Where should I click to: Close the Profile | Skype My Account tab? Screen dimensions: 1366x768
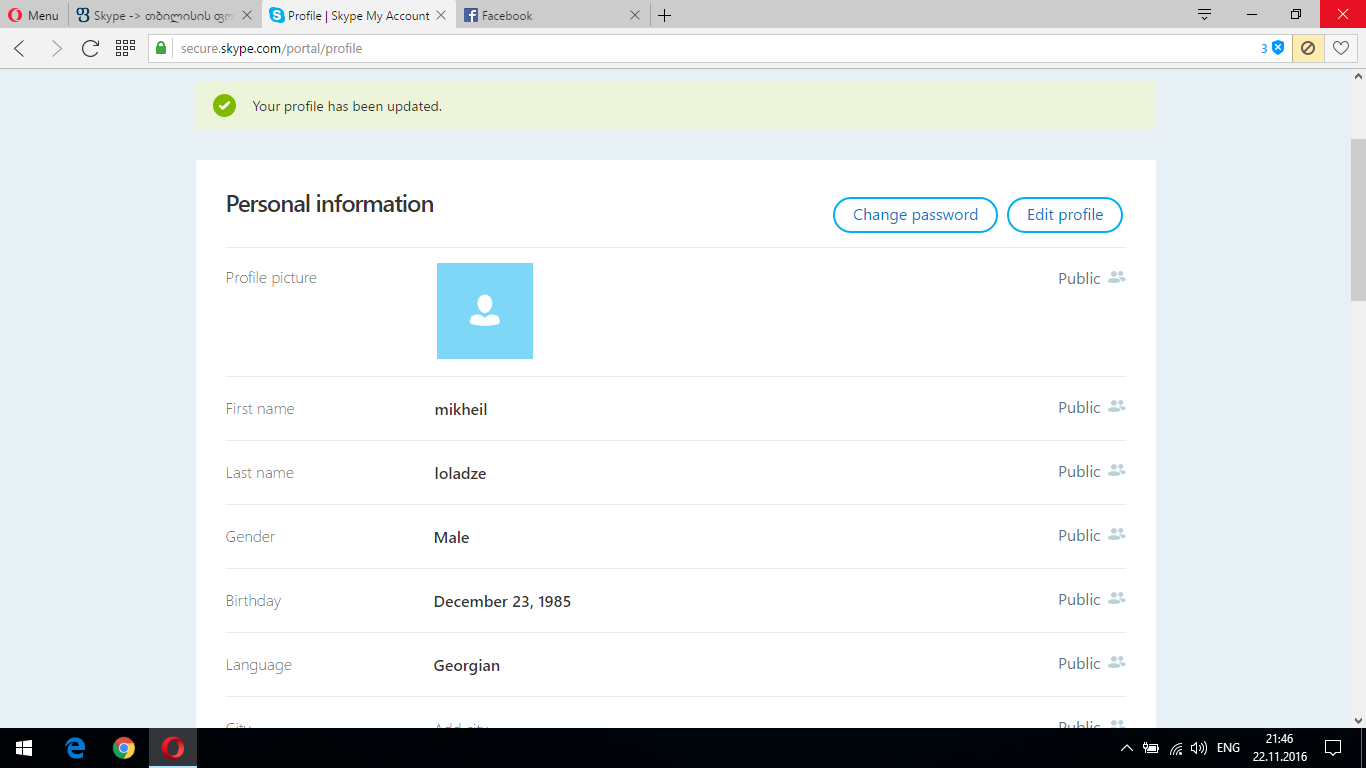tap(441, 15)
